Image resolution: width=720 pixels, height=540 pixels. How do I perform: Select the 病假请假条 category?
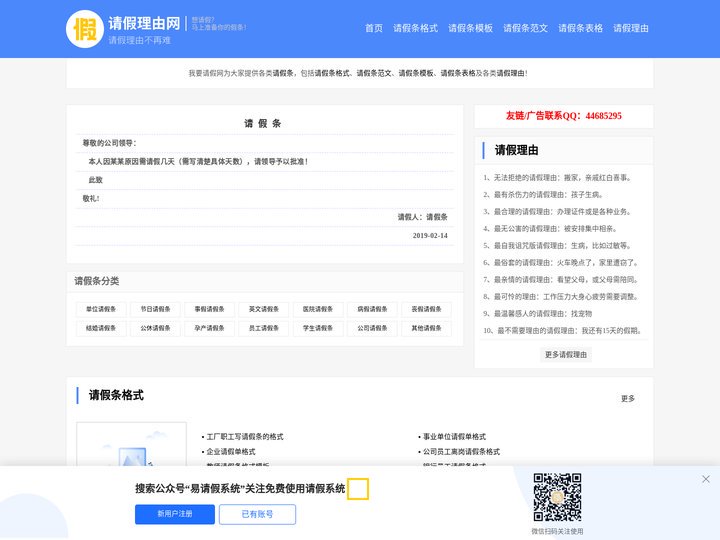pos(372,309)
